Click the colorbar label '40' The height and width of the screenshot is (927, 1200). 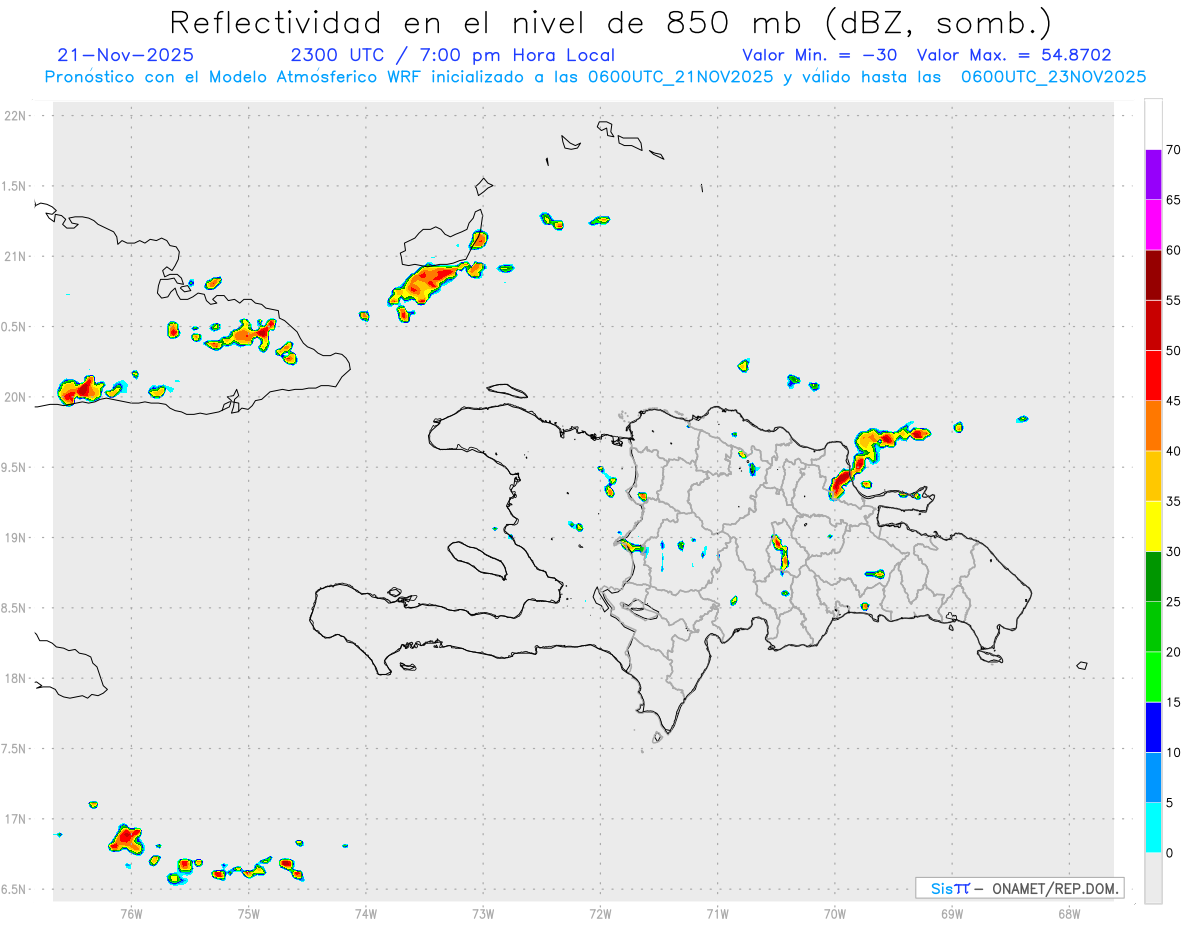pyautogui.click(x=1173, y=451)
